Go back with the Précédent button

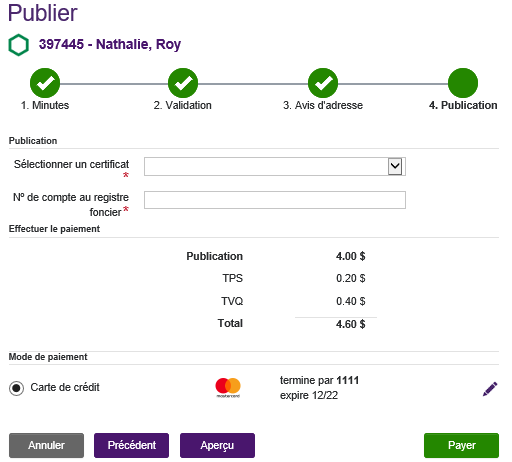point(132,445)
